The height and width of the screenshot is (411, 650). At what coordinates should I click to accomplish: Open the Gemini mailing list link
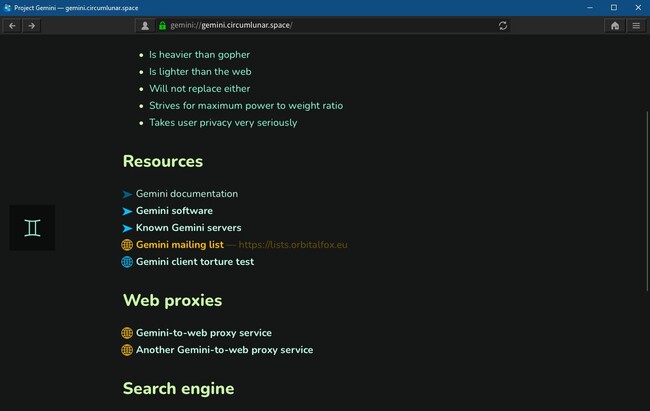180,245
